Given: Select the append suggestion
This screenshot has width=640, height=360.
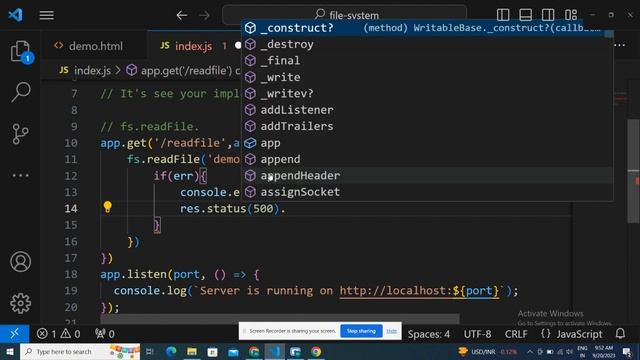Looking at the screenshot, I should [427, 159].
